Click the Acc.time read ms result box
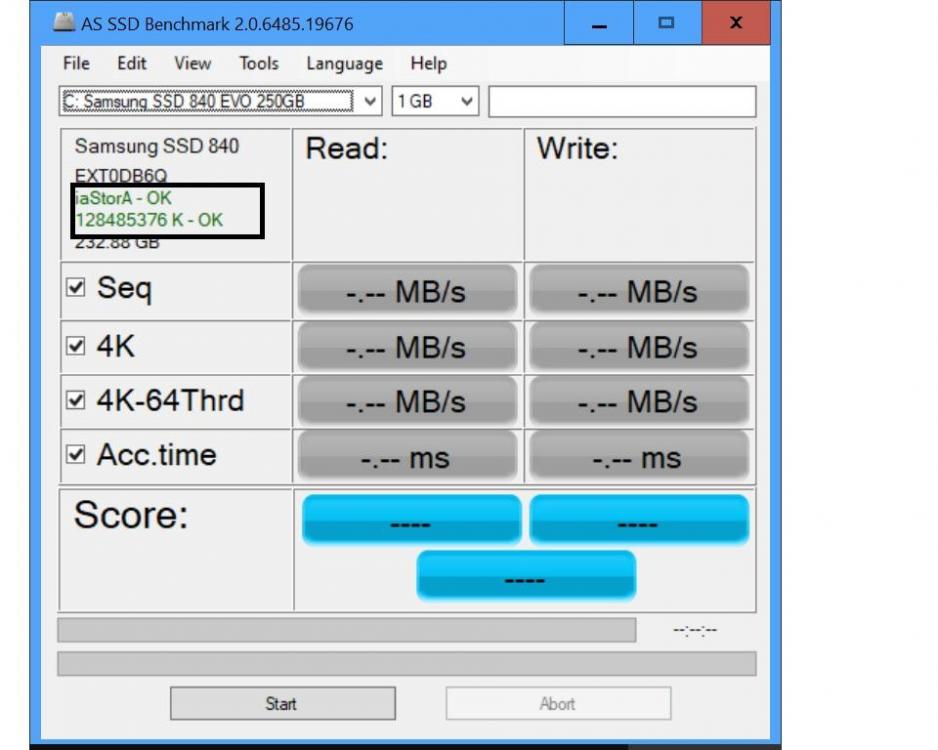Image resolution: width=938 pixels, height=750 pixels. (x=407, y=456)
